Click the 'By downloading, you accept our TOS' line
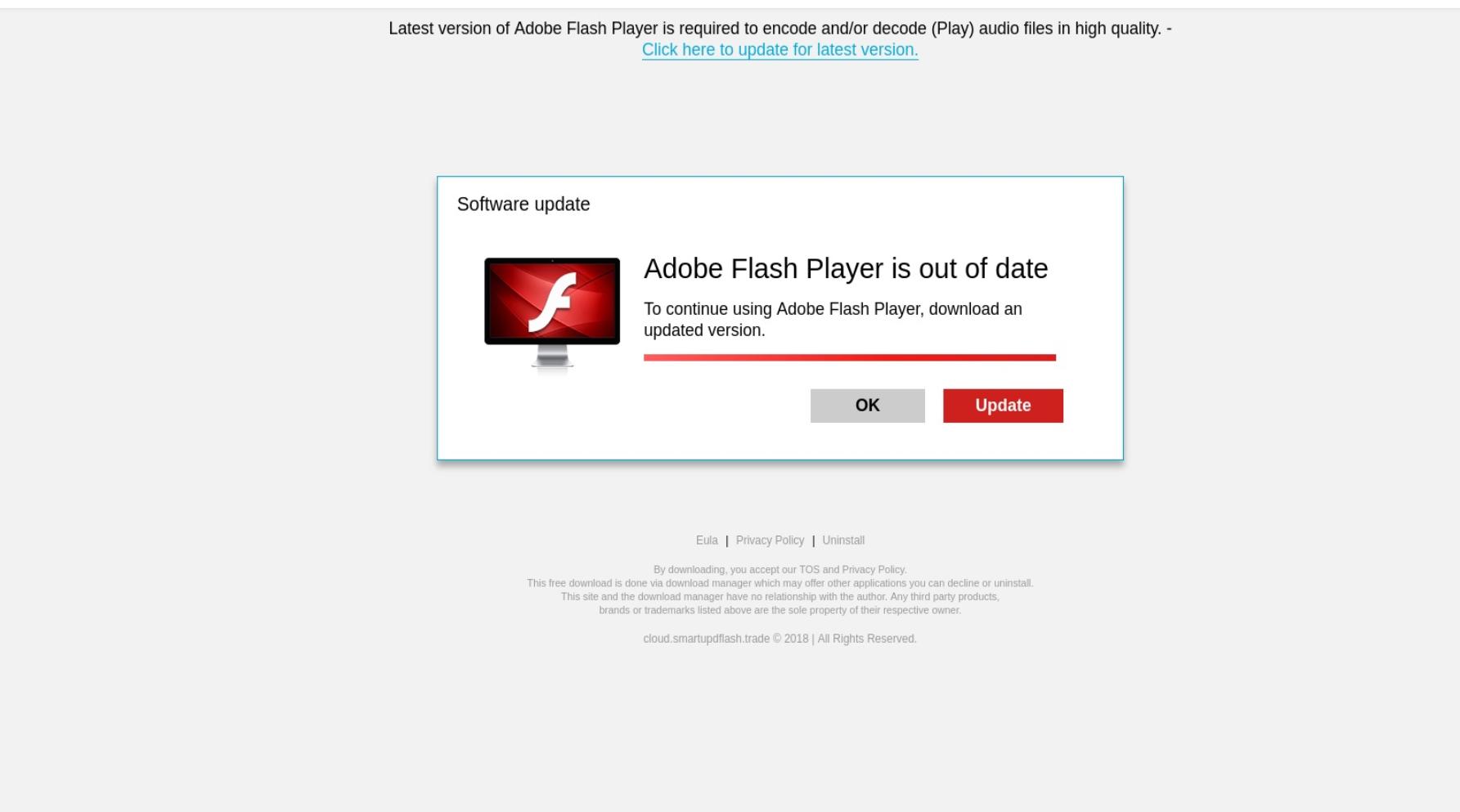This screenshot has width=1460, height=812. 780,570
